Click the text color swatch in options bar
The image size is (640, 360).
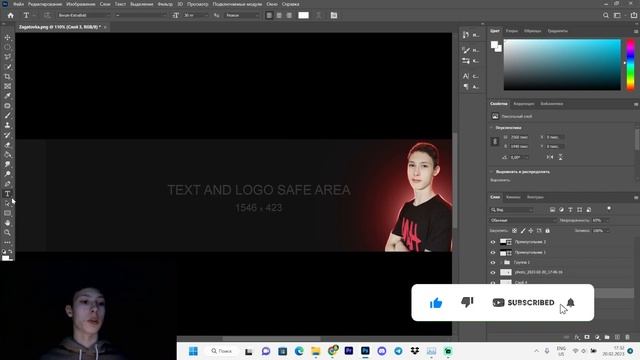[x=303, y=16]
